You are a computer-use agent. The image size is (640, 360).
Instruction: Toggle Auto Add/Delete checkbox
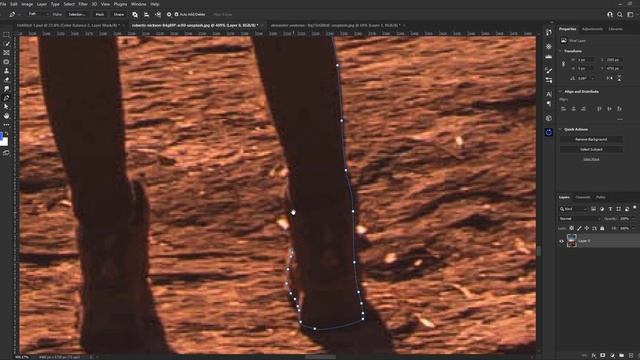coord(176,14)
